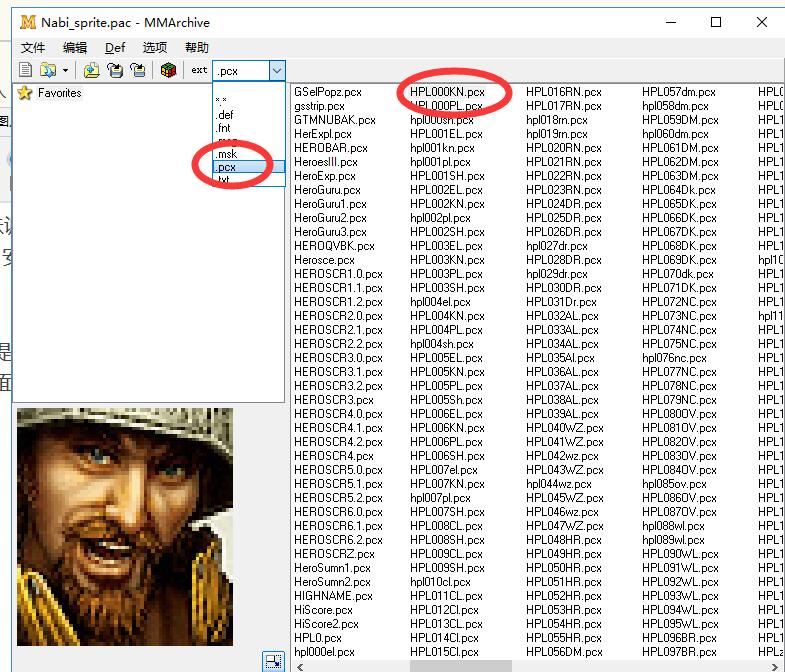Click the first Extract file icon
This screenshot has width=785, height=672.
115,70
